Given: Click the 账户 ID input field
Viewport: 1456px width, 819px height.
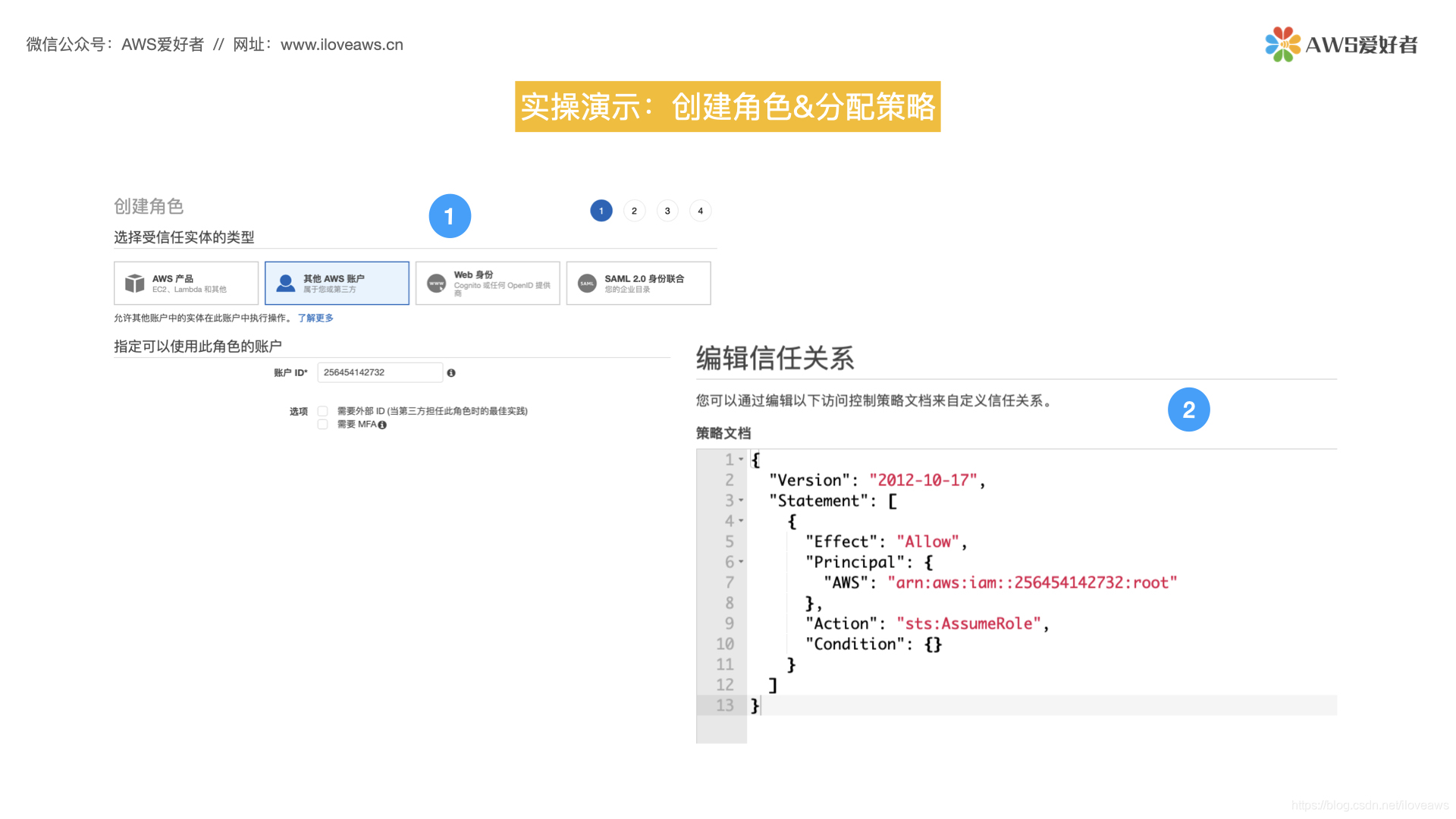Looking at the screenshot, I should 380,372.
